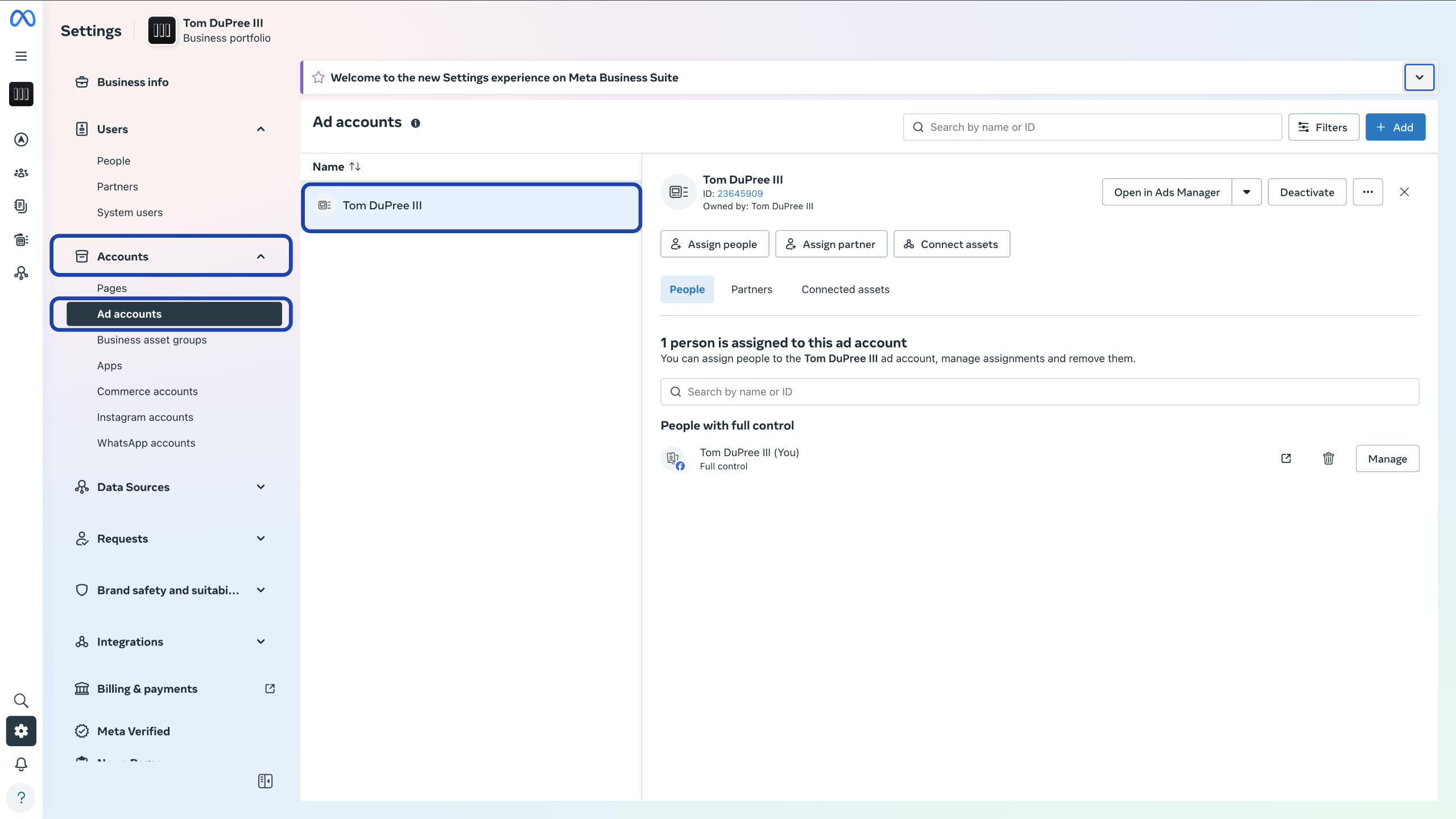Click the help question mark icon
The image size is (1456, 819).
tap(21, 797)
